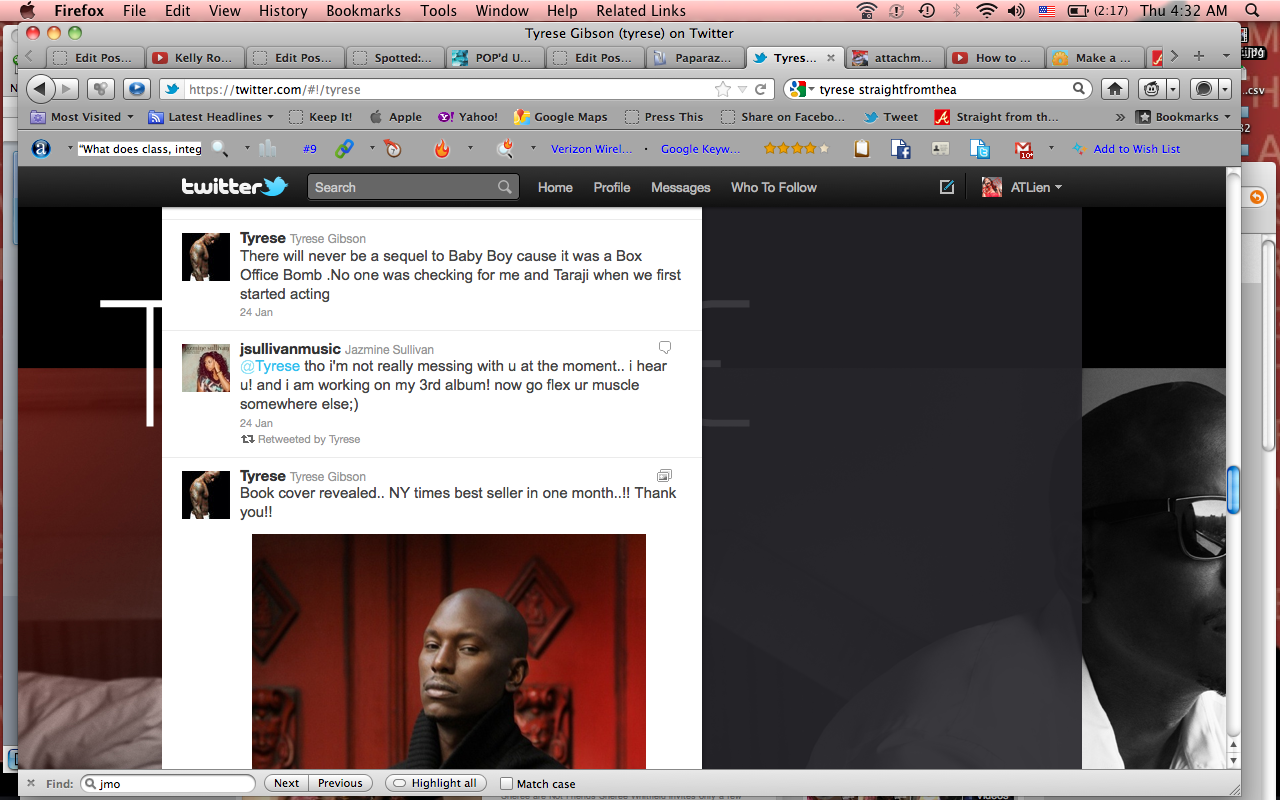
Task: Click the Next button in the find bar
Action: click(286, 783)
